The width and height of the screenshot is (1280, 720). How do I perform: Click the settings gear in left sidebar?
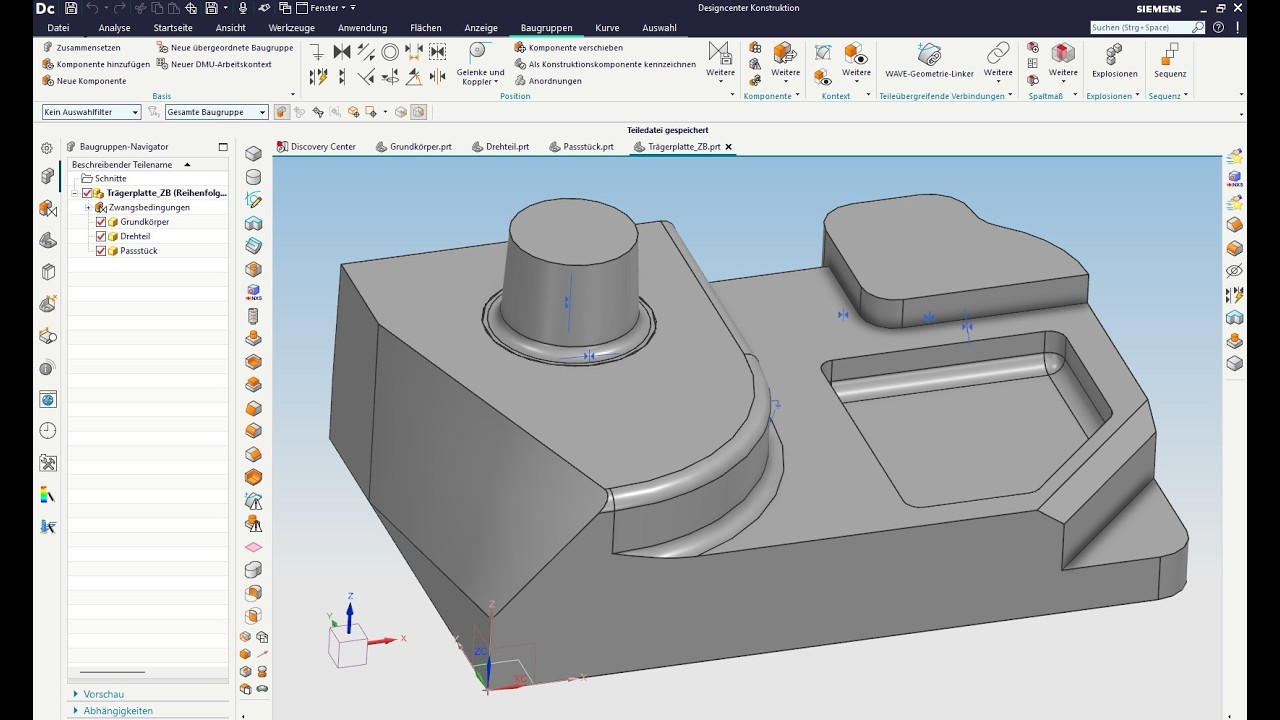(x=47, y=147)
